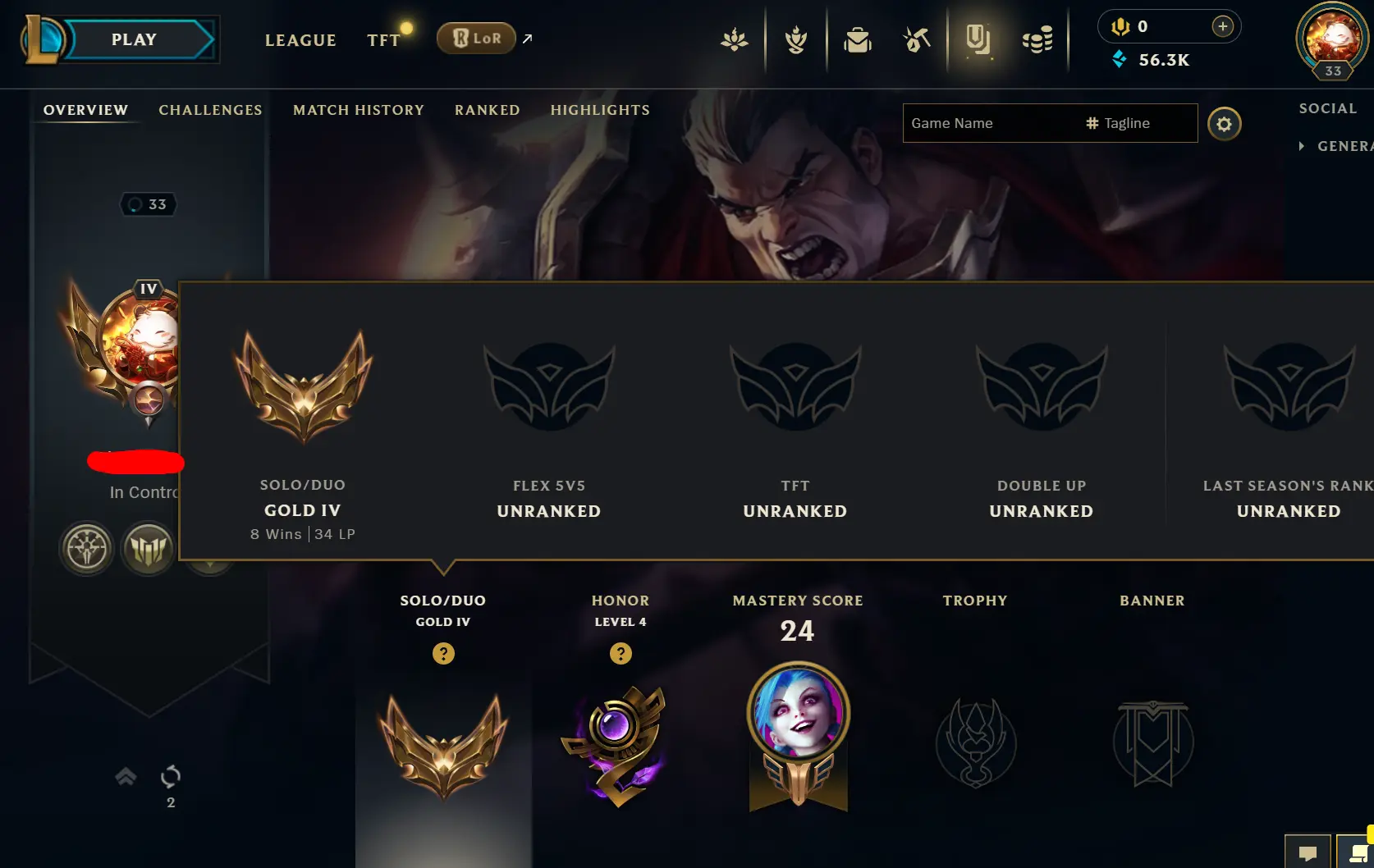Click the profile refresh arrows icon
The height and width of the screenshot is (868, 1374).
point(171,776)
